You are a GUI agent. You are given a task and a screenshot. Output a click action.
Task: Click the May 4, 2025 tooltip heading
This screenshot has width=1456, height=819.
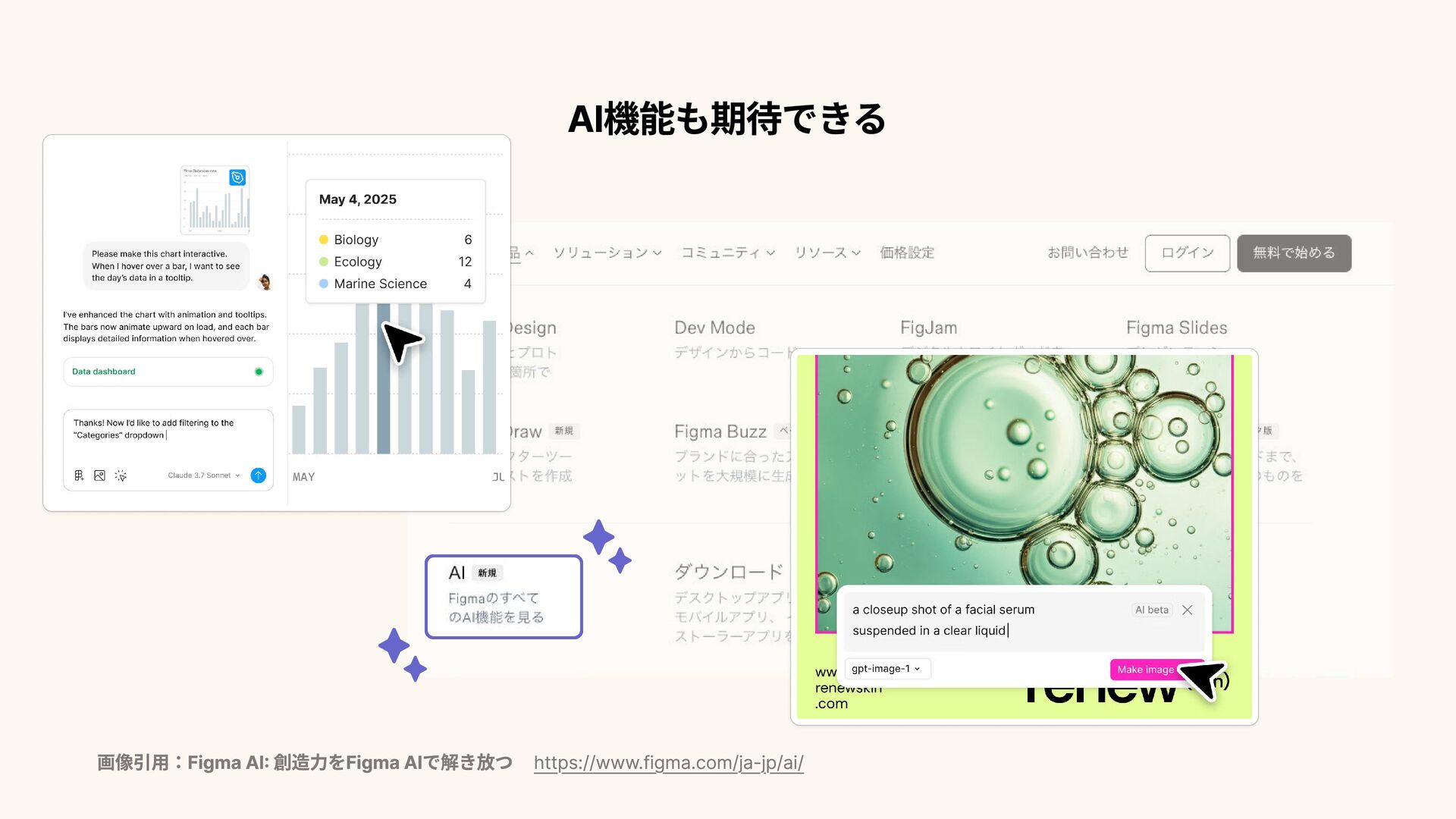click(358, 199)
